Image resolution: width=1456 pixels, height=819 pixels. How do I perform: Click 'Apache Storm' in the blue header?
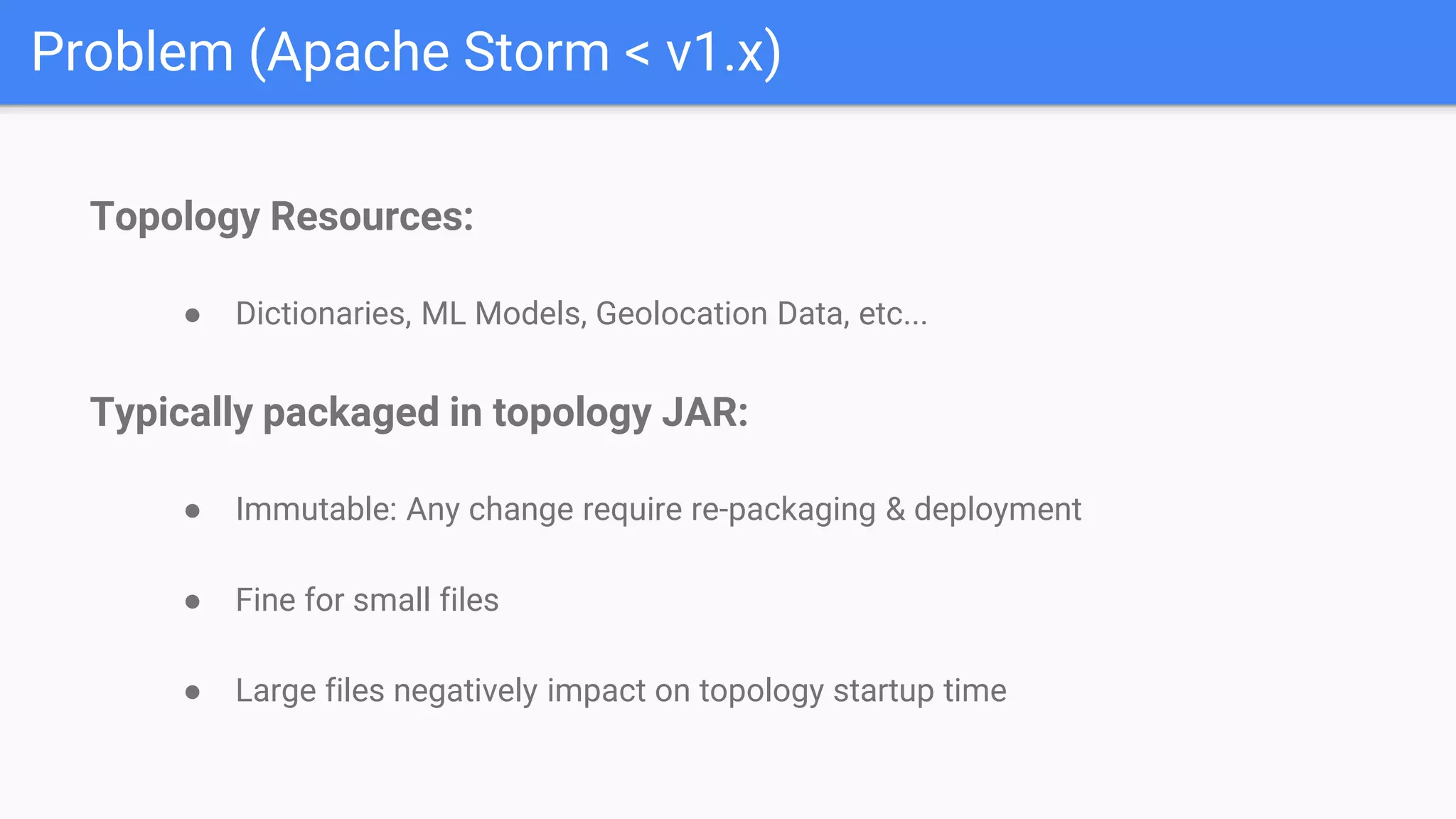click(439, 52)
